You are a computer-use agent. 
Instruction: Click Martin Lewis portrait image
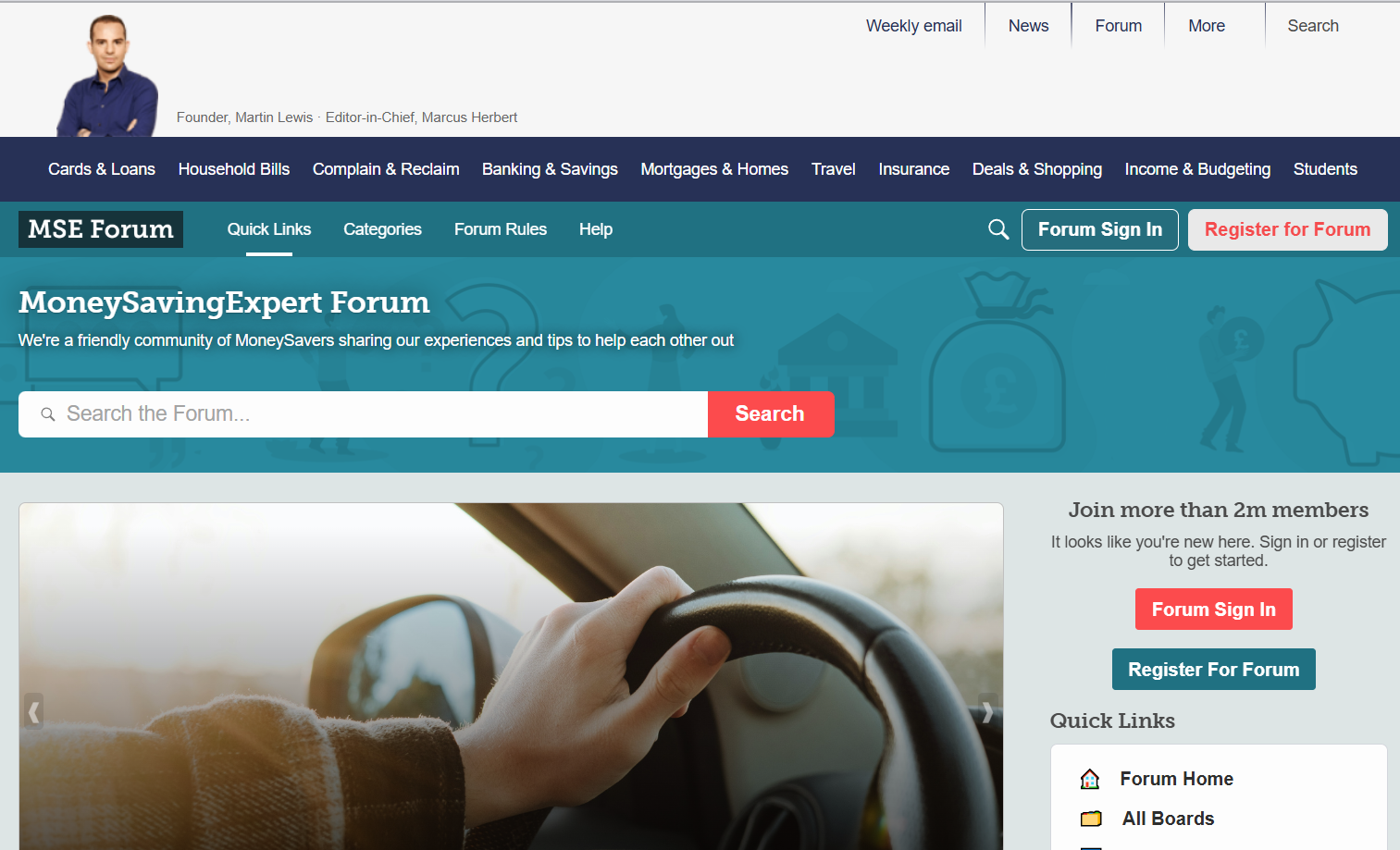[108, 76]
